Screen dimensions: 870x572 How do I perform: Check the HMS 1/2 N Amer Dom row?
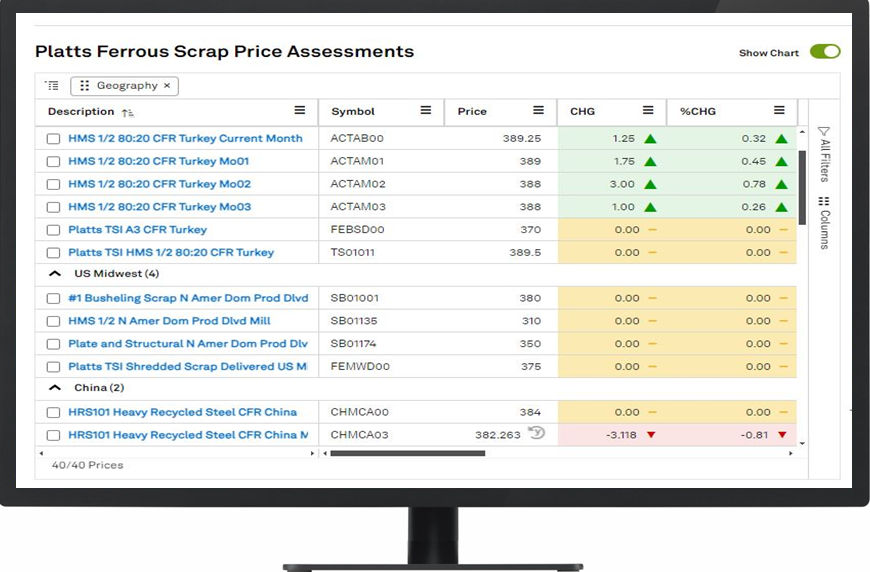pyautogui.click(x=53, y=321)
